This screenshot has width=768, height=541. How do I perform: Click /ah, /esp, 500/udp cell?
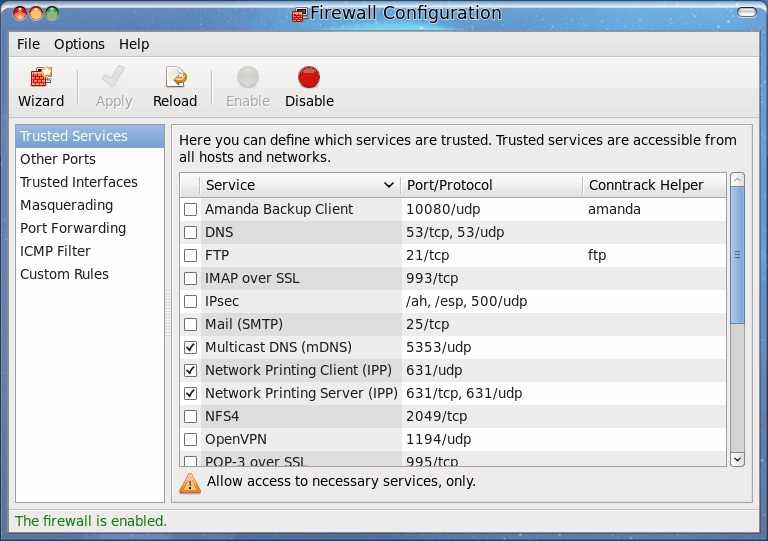pos(492,302)
